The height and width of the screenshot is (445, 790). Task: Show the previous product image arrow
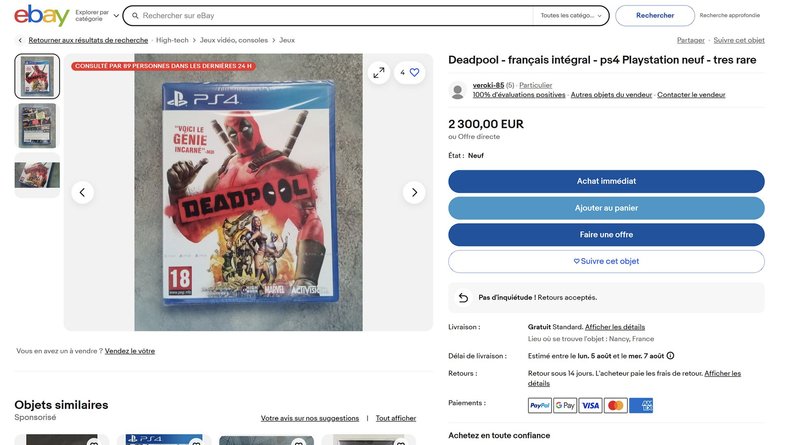click(82, 193)
